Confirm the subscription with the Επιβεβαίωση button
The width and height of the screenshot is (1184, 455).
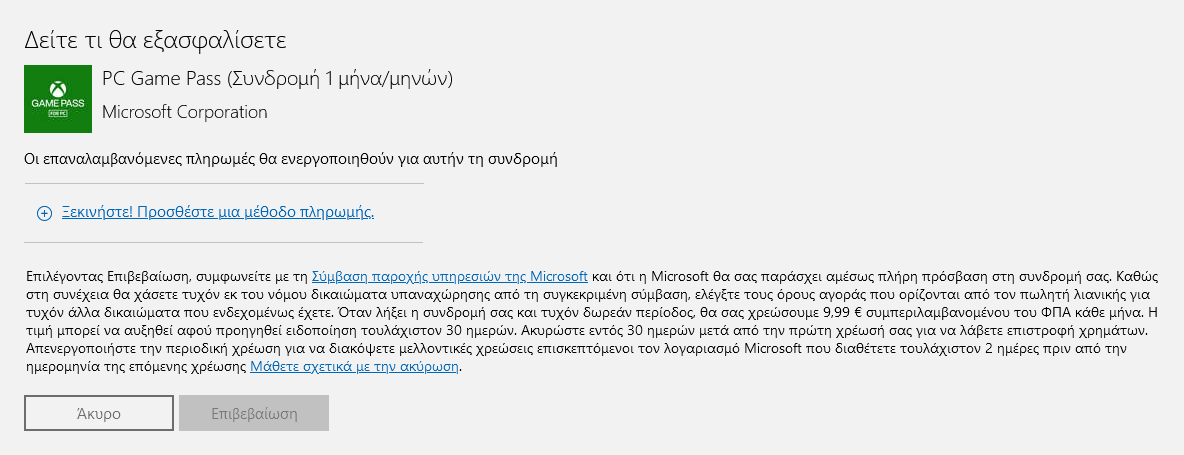pos(254,413)
